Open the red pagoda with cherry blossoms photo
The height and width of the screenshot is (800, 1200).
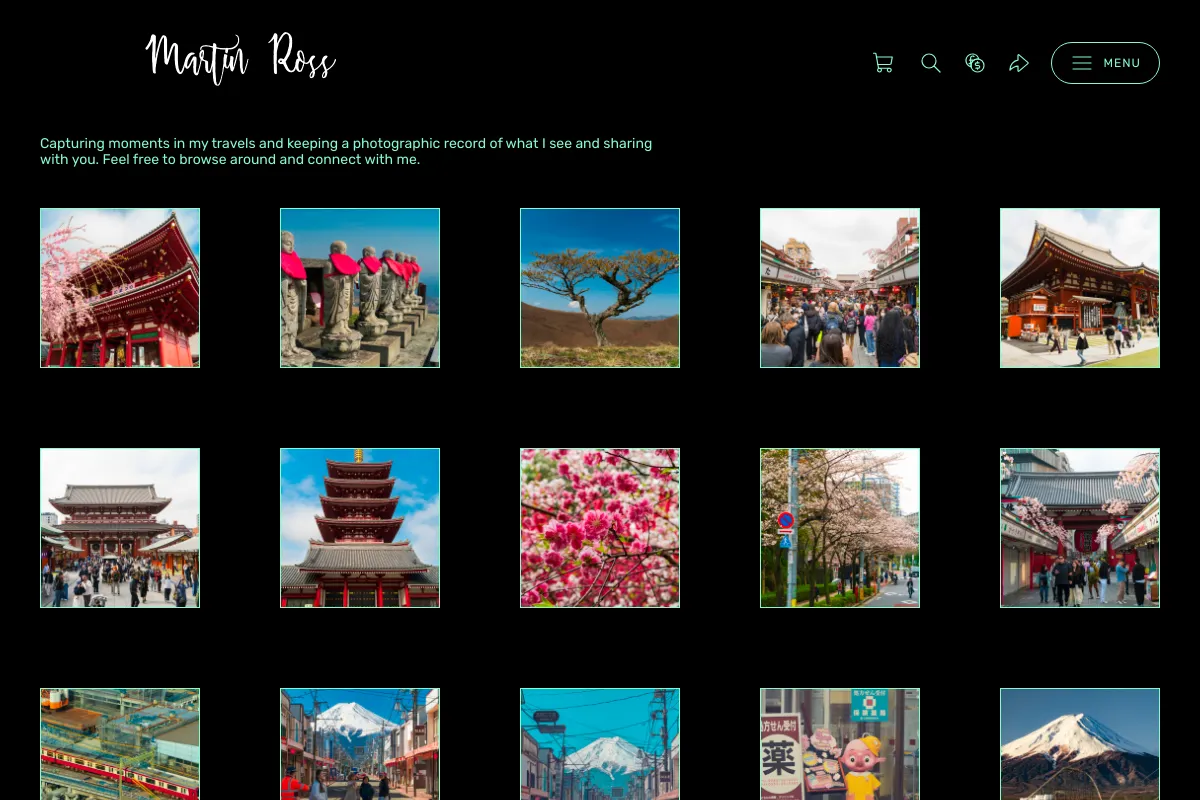pyautogui.click(x=120, y=288)
